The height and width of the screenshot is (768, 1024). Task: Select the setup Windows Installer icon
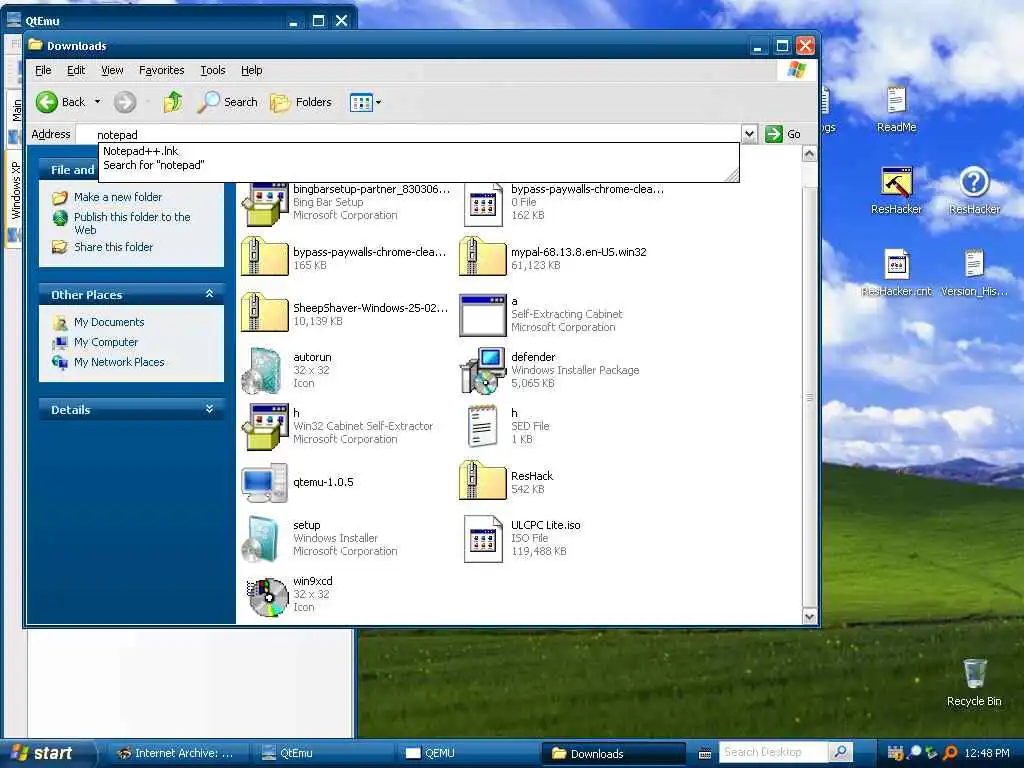[263, 539]
